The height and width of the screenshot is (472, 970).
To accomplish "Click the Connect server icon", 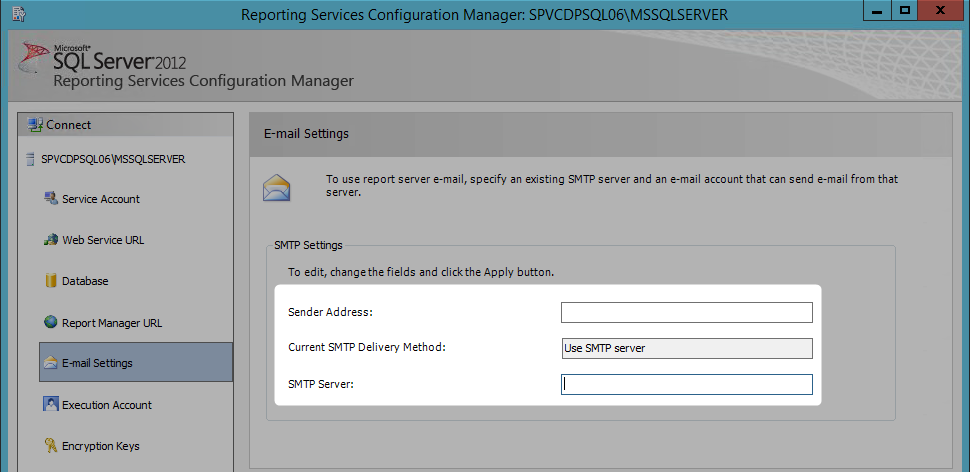I will 35,124.
